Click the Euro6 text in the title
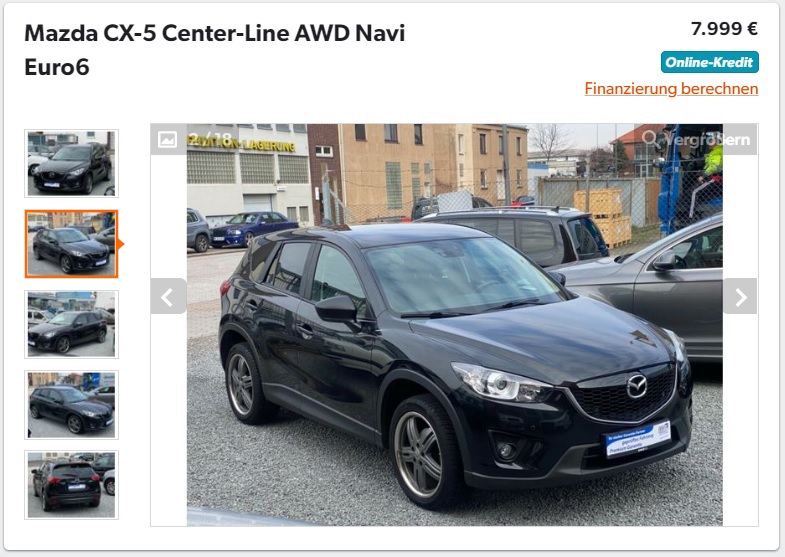The height and width of the screenshot is (557, 785). tap(57, 67)
